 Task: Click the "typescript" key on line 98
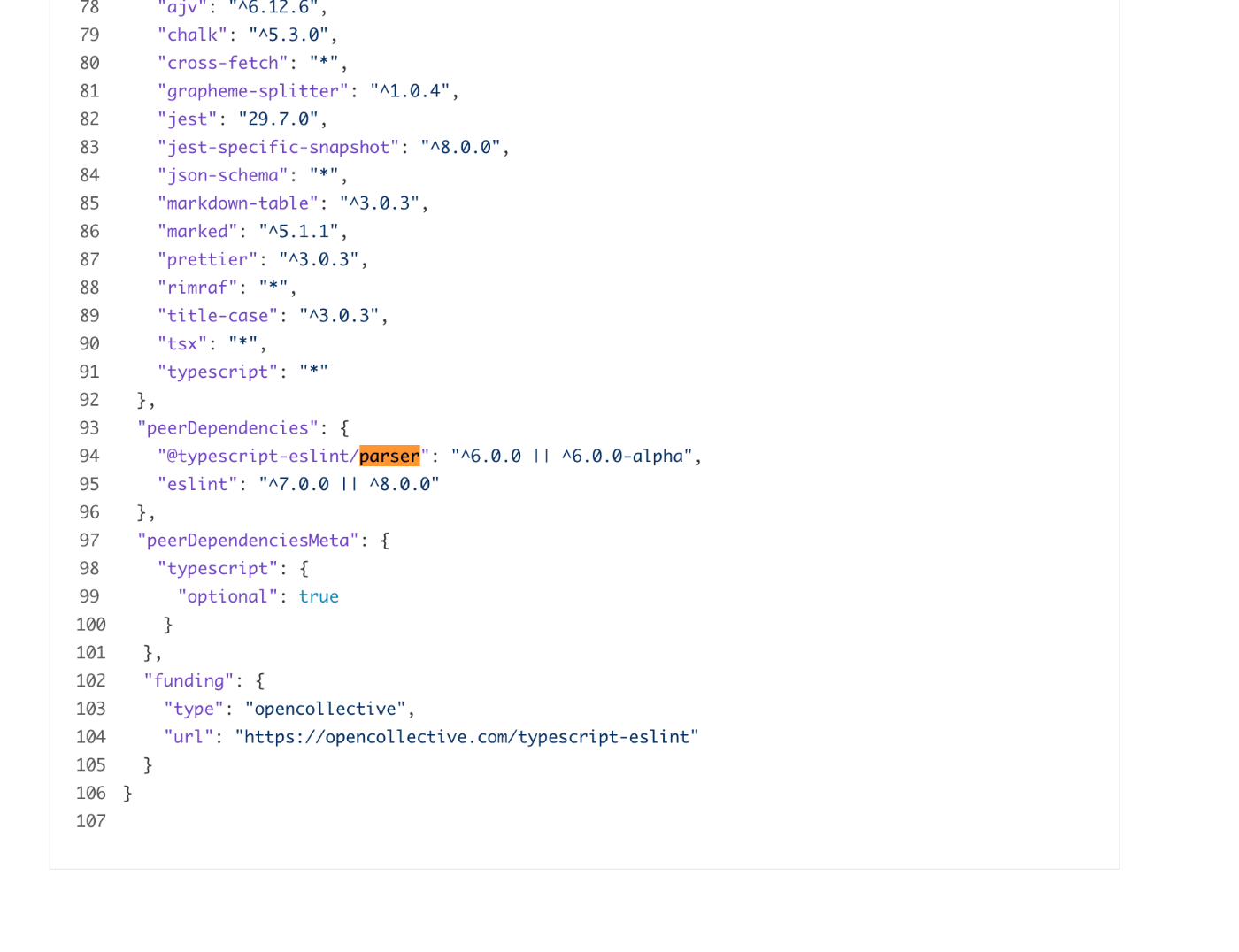click(x=218, y=568)
